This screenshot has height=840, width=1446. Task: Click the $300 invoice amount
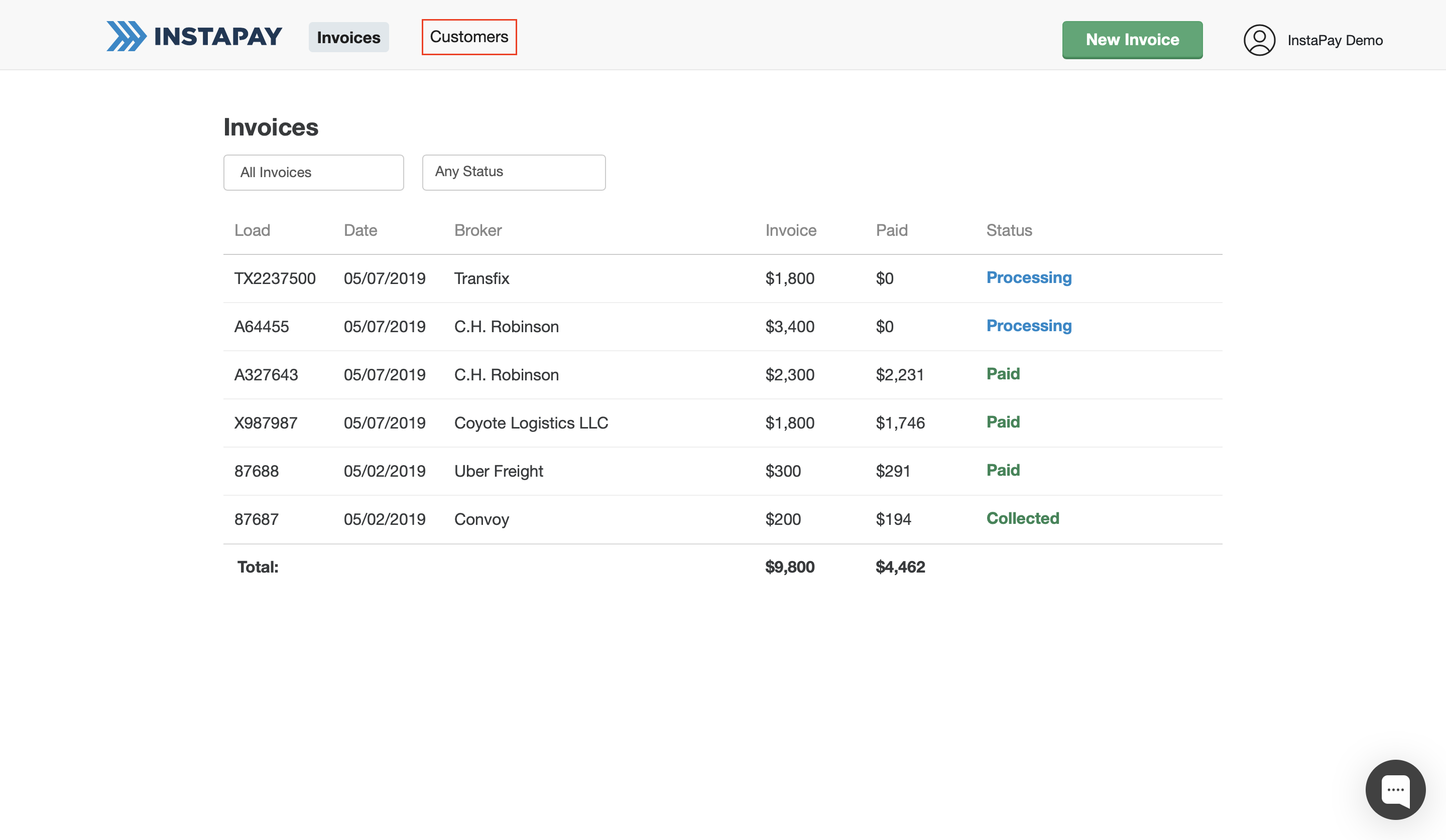tap(783, 471)
